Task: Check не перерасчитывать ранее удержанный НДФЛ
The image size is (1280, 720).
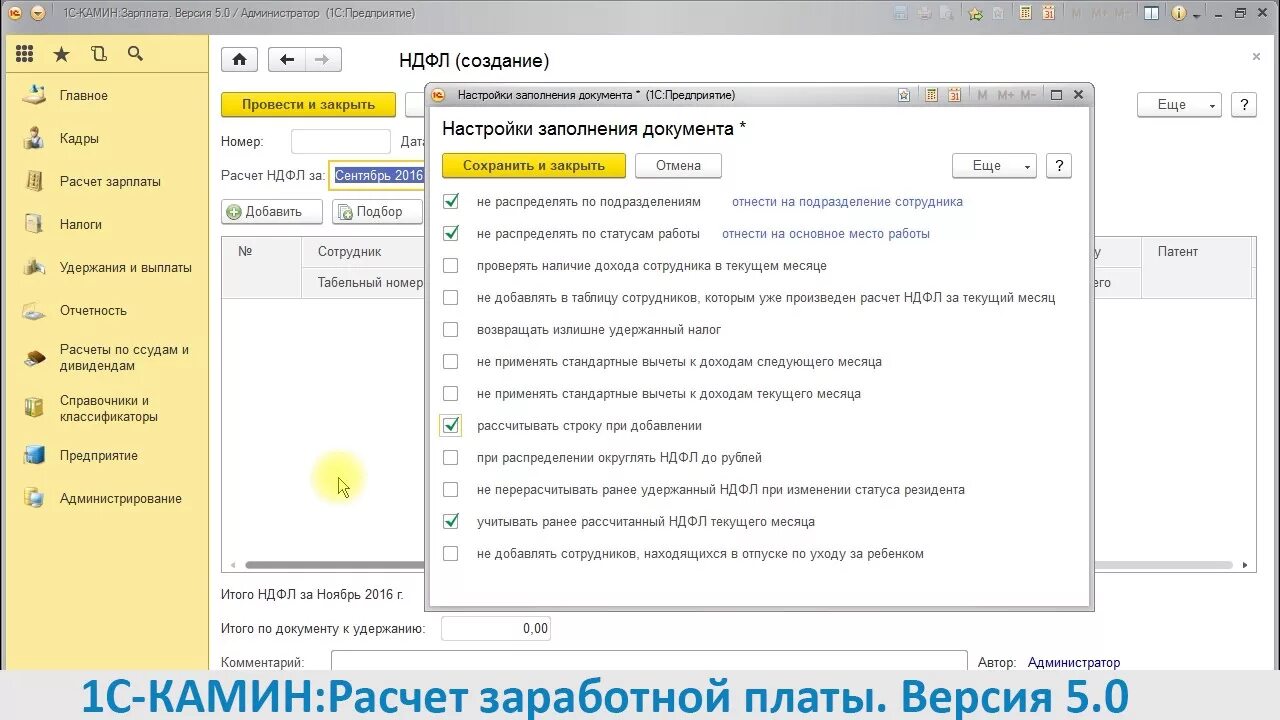Action: (x=451, y=490)
